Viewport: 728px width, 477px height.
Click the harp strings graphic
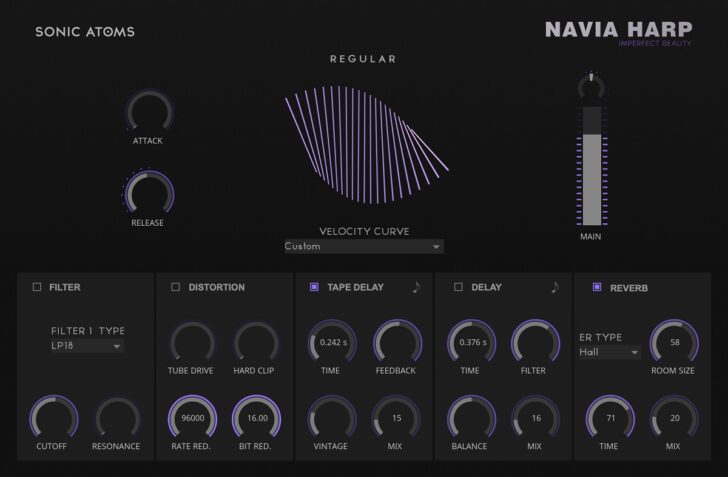click(366, 144)
